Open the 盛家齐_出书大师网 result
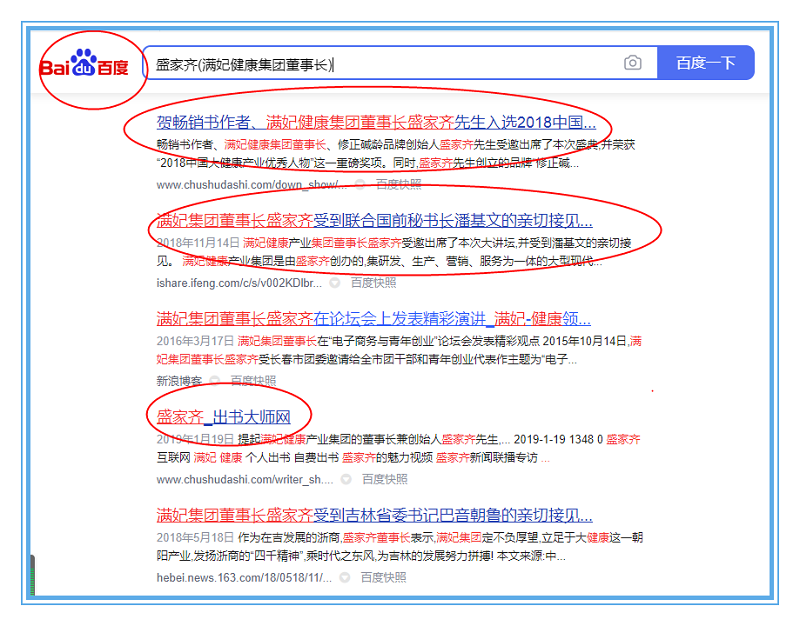Viewport: 800px width, 626px height. [223, 417]
